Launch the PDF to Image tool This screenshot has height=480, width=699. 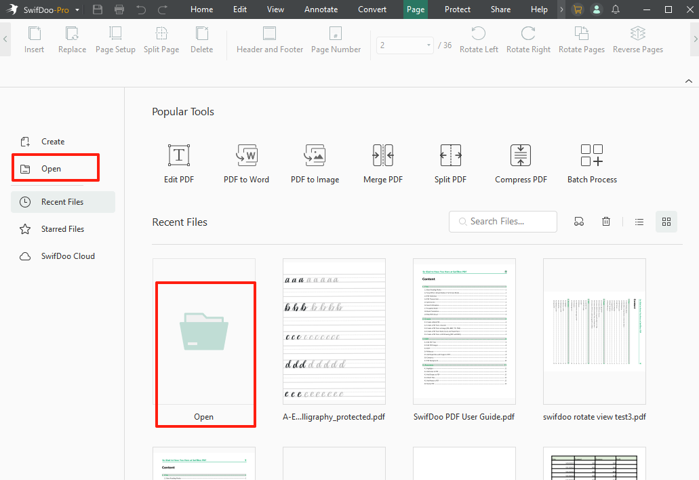(x=315, y=164)
